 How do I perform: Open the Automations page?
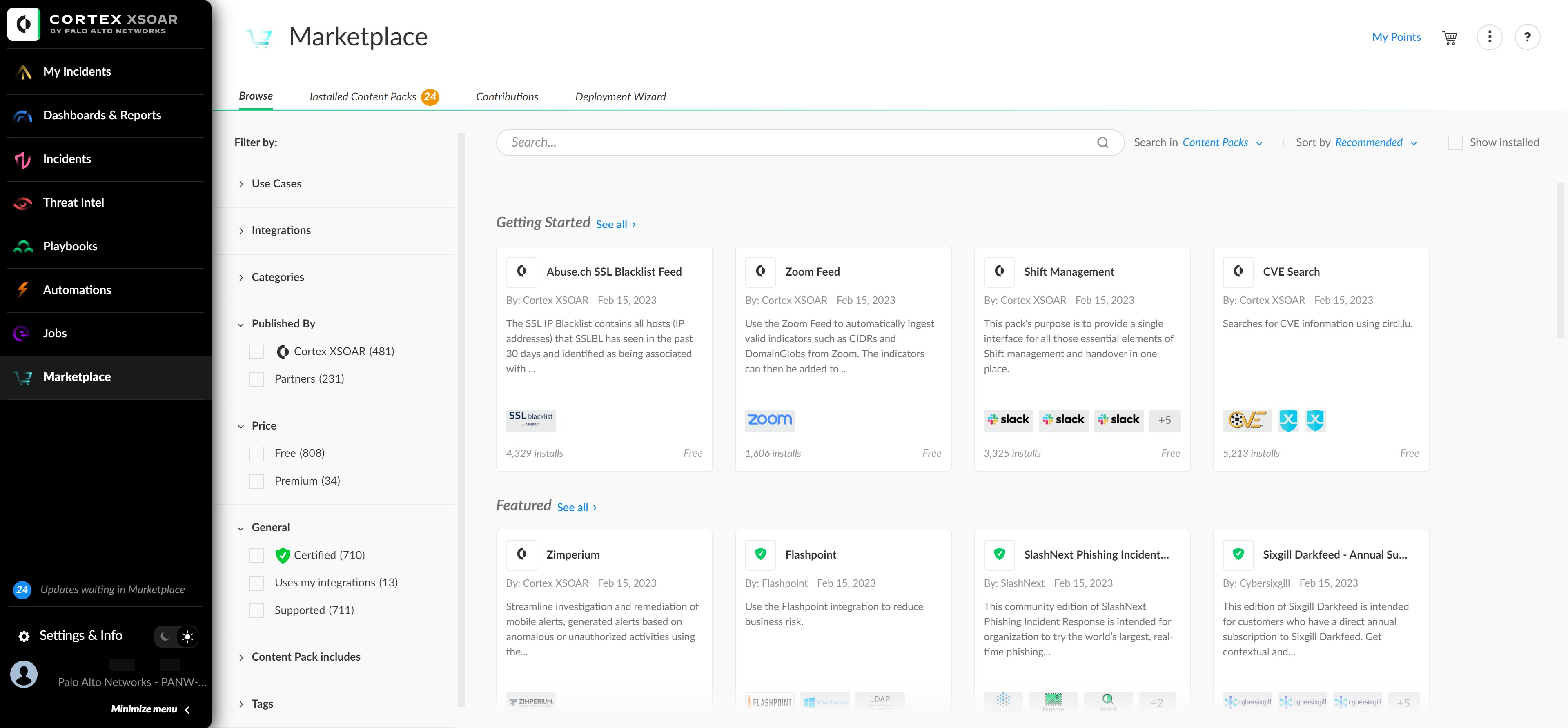[77, 290]
